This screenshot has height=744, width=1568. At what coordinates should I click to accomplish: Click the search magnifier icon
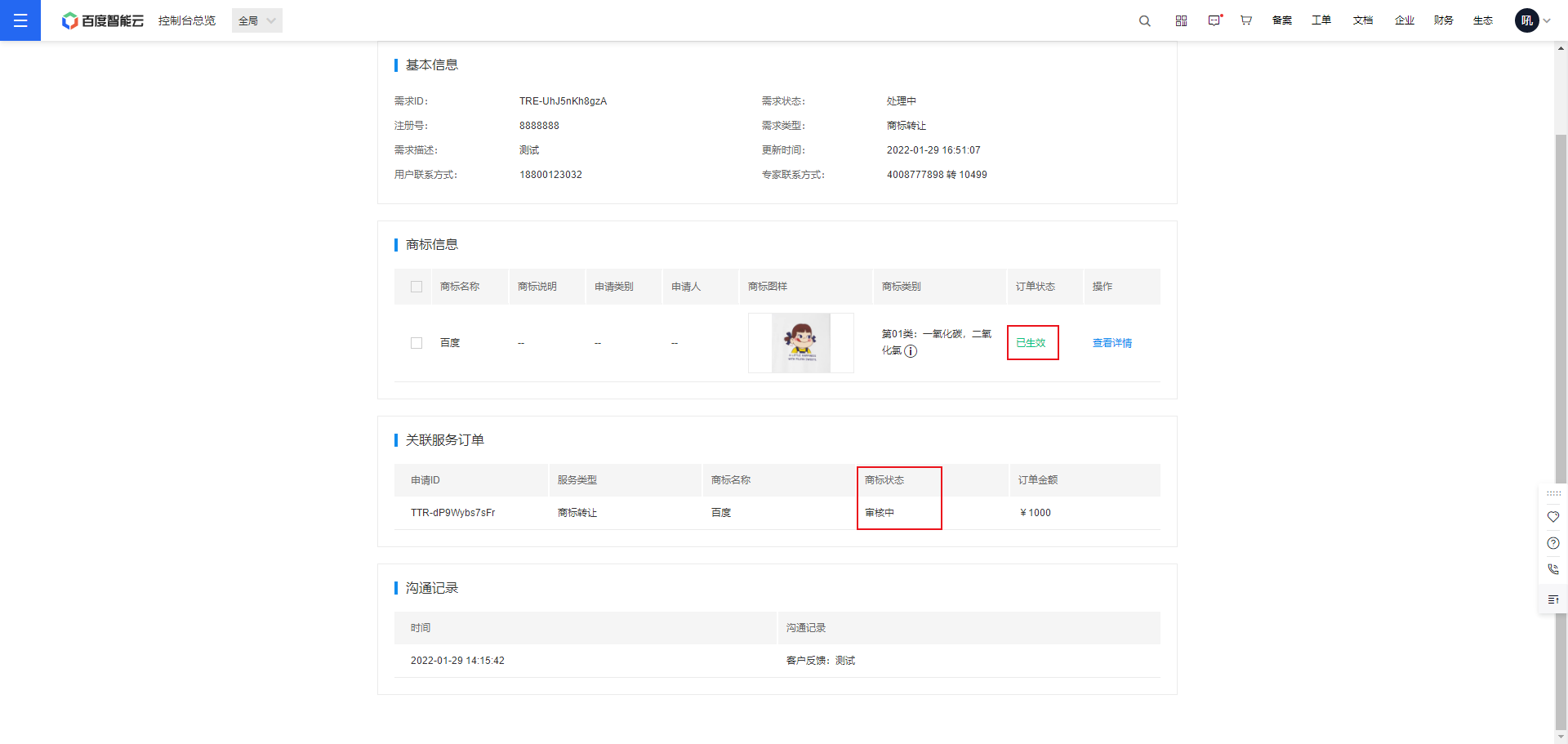pyautogui.click(x=1144, y=21)
